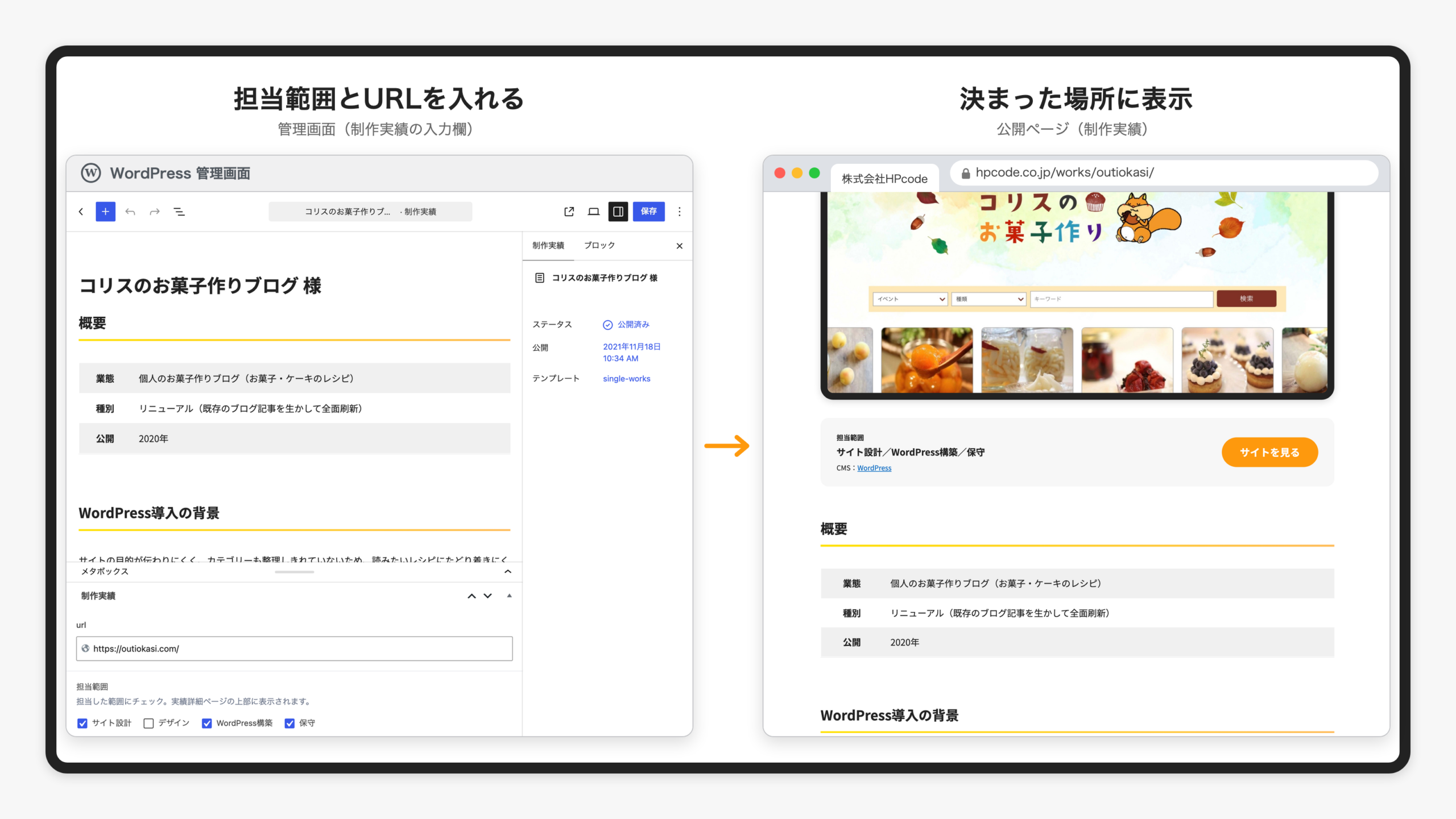Click the squirrel logo on site preview
1456x819 pixels.
(1148, 218)
